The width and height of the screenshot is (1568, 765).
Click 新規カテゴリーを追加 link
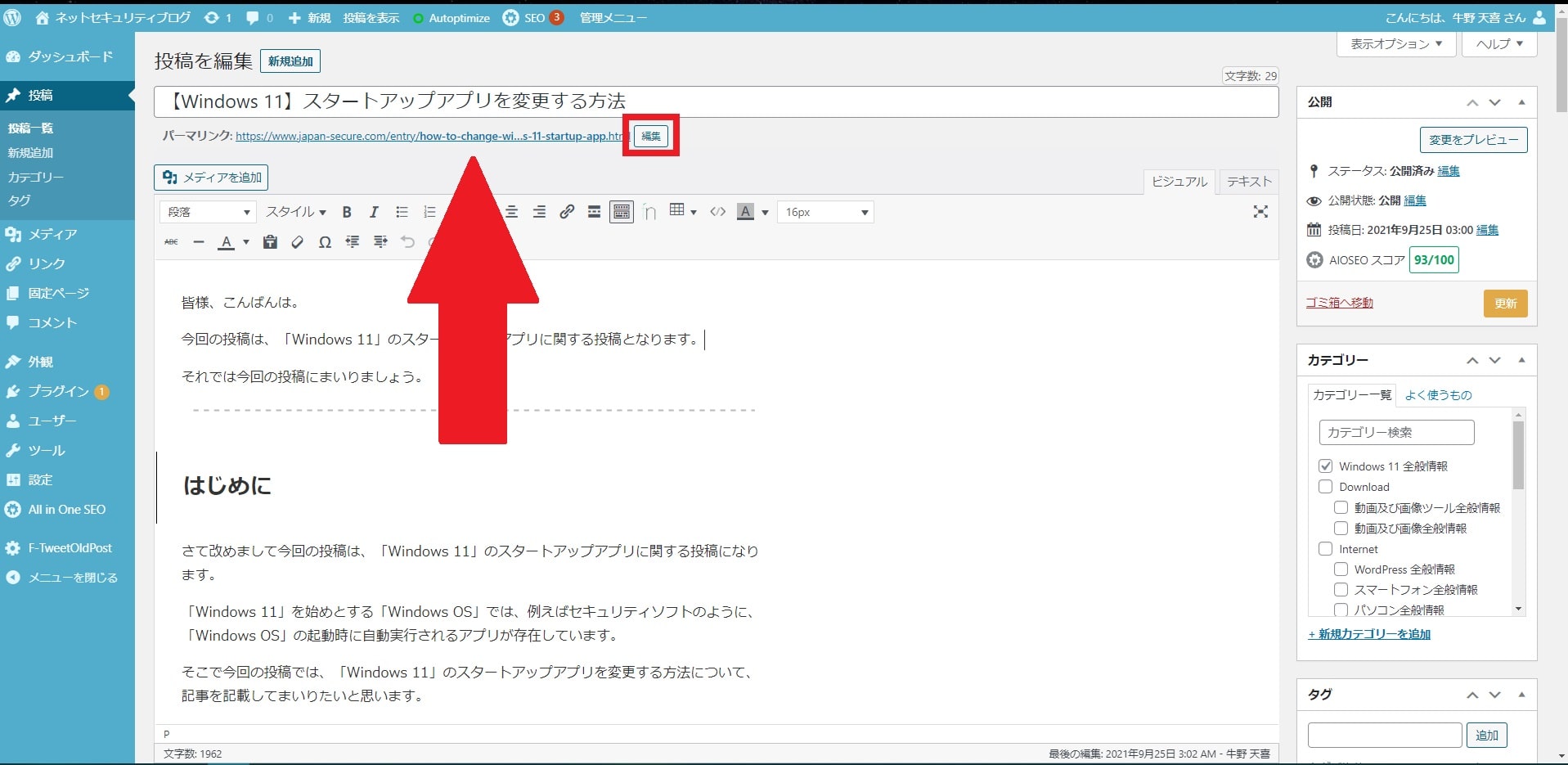coord(1369,634)
